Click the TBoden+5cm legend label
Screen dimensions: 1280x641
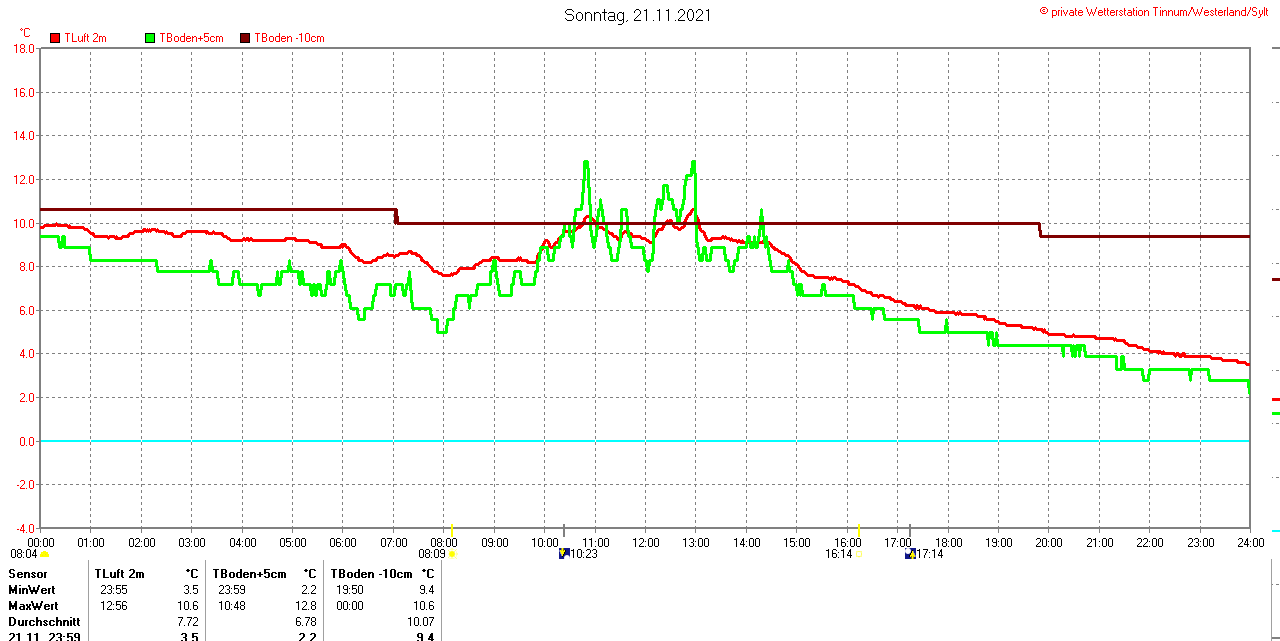[x=191, y=38]
